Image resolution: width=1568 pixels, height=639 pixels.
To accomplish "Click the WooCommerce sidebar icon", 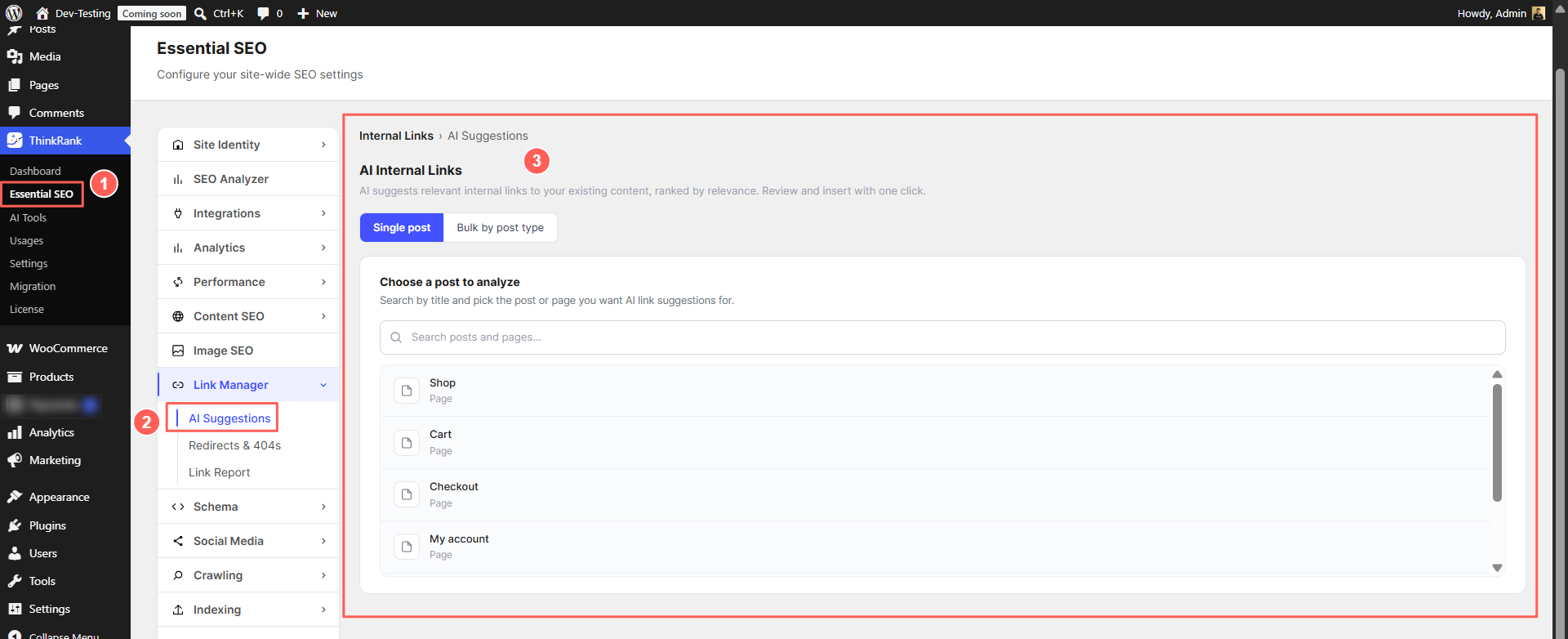I will pyautogui.click(x=15, y=348).
